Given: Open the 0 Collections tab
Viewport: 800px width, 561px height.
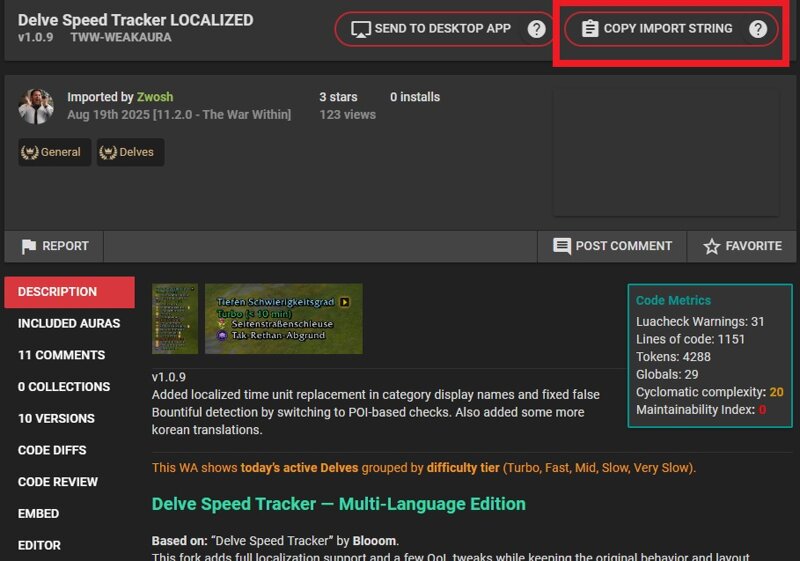Looking at the screenshot, I should point(69,387).
